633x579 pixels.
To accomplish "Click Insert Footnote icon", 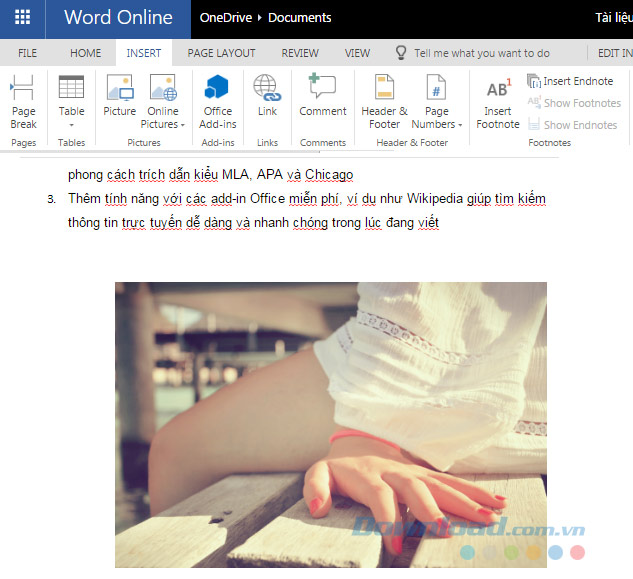I will [x=497, y=102].
